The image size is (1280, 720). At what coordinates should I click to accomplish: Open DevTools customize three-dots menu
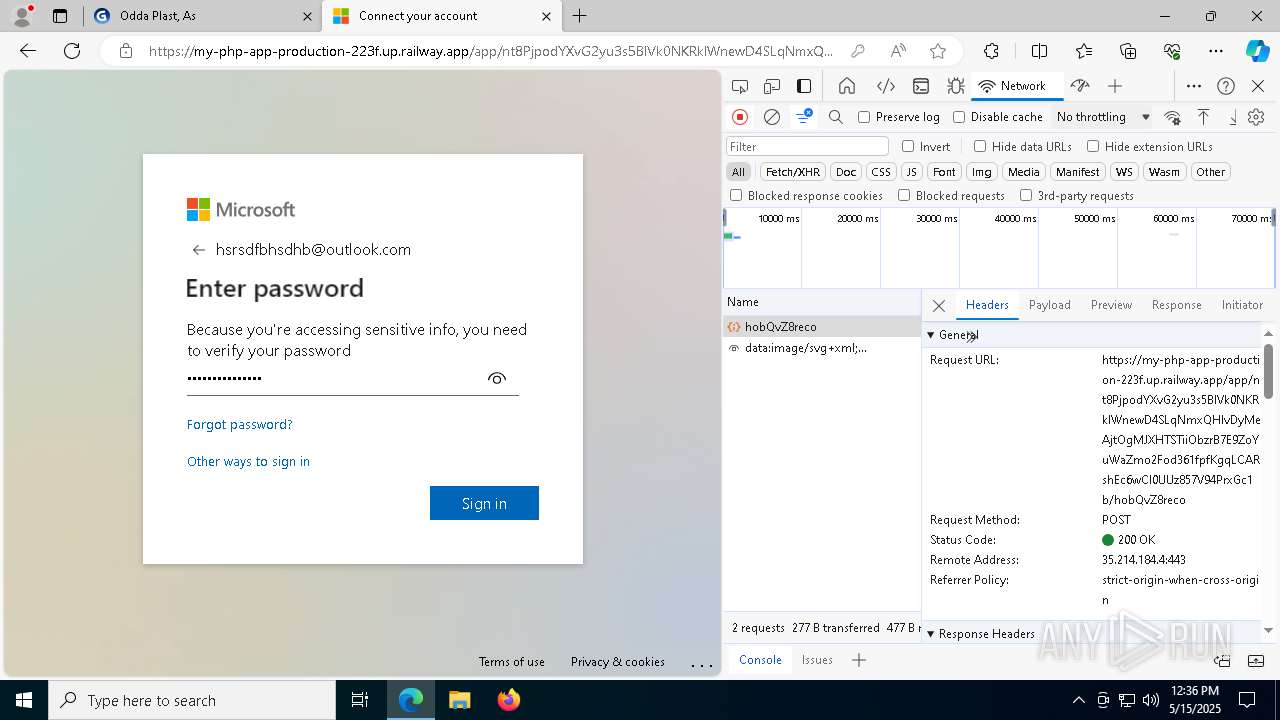pyautogui.click(x=1194, y=86)
